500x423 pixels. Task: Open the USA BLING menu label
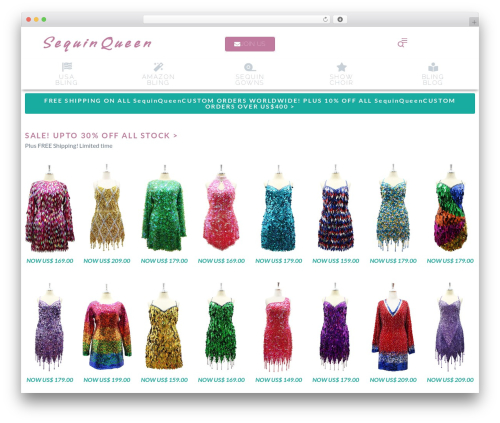[66, 80]
